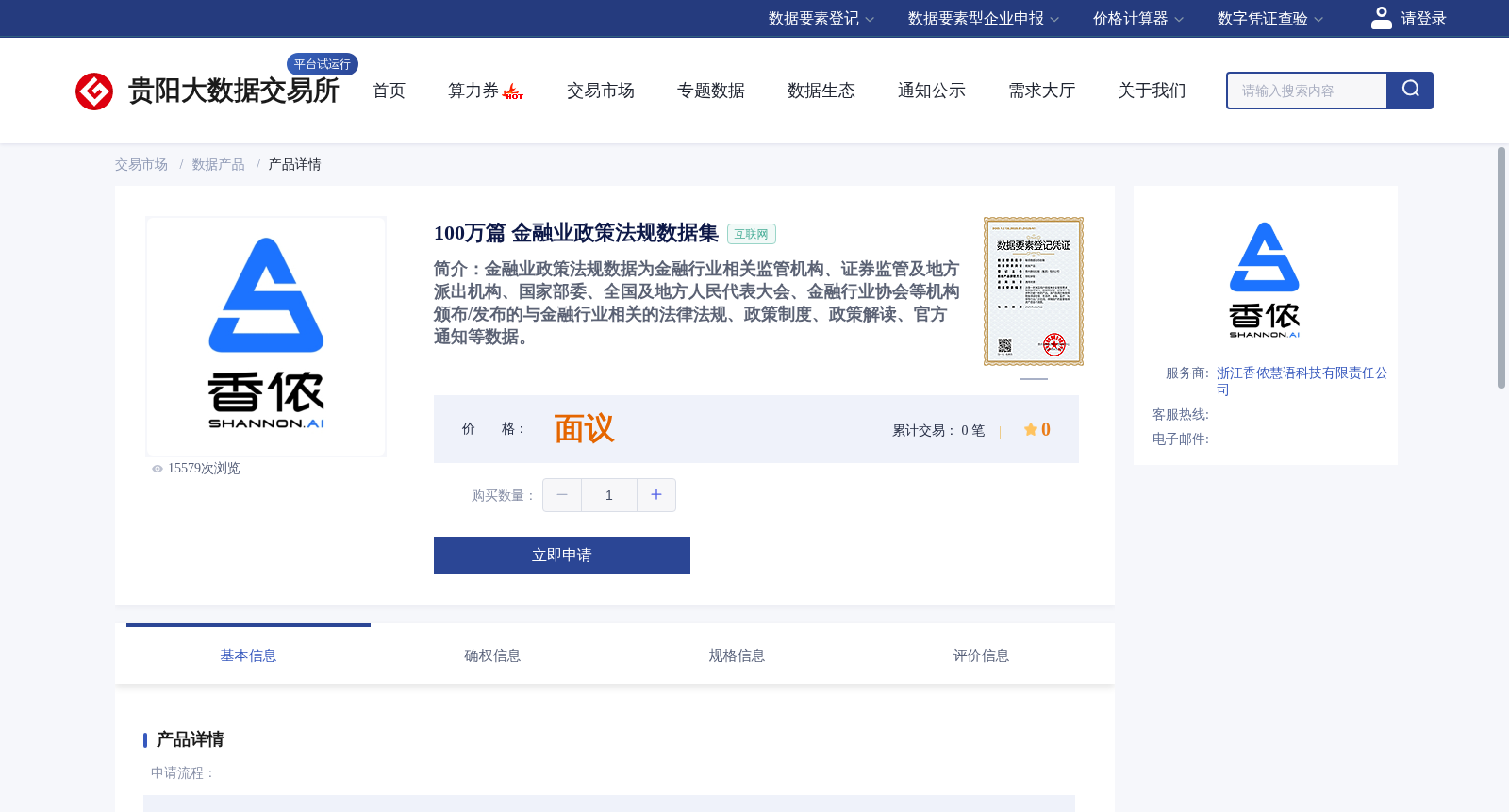Click the orange star favorite icon
The image size is (1509, 812).
click(1031, 429)
